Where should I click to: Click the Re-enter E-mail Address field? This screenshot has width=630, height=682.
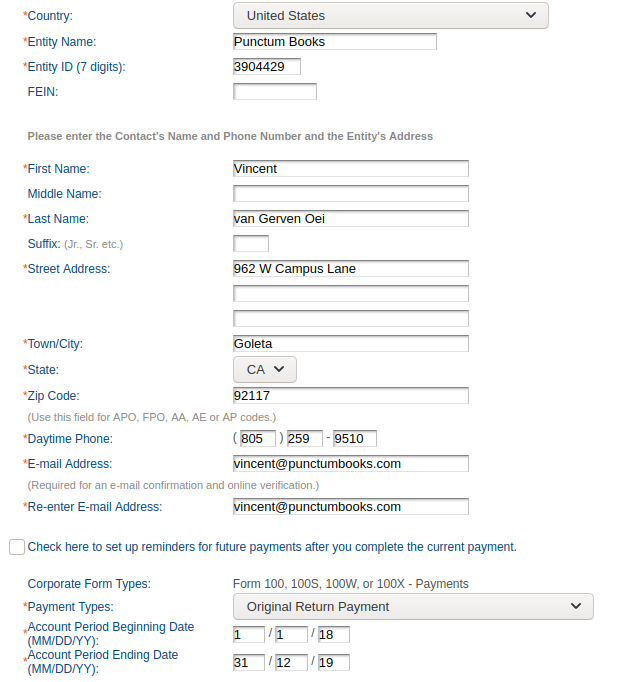click(350, 507)
